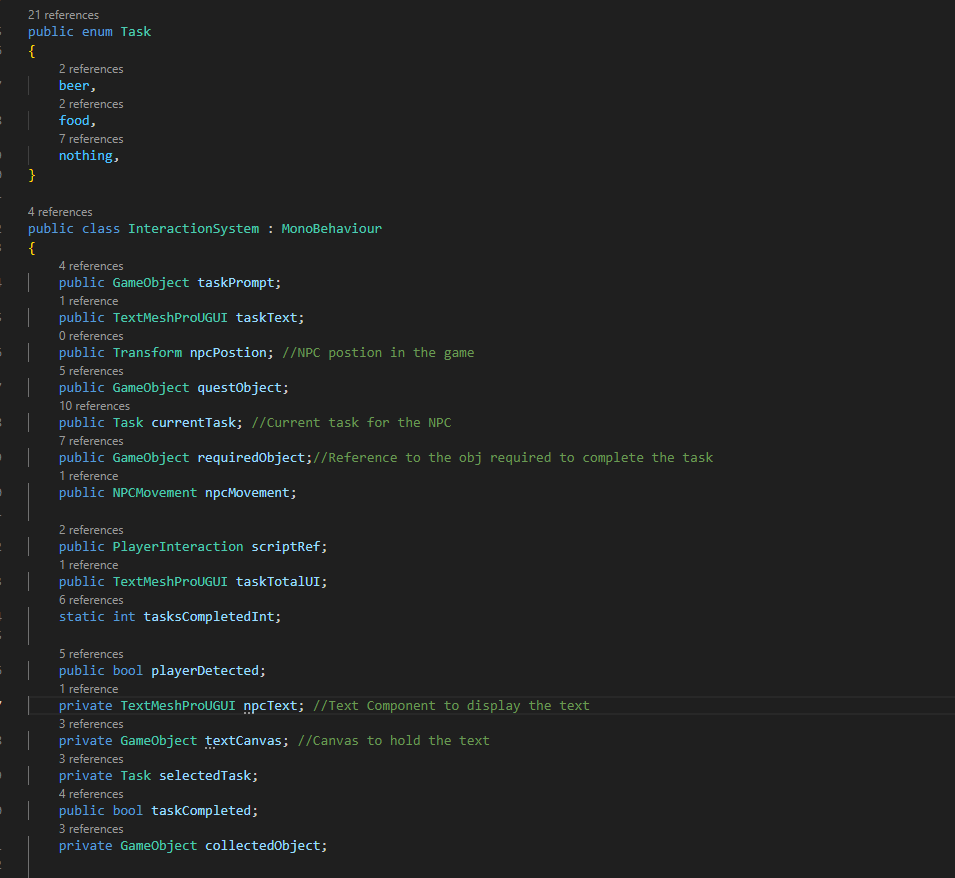Click the scriptRef variable name
955x878 pixels.
[x=286, y=547]
